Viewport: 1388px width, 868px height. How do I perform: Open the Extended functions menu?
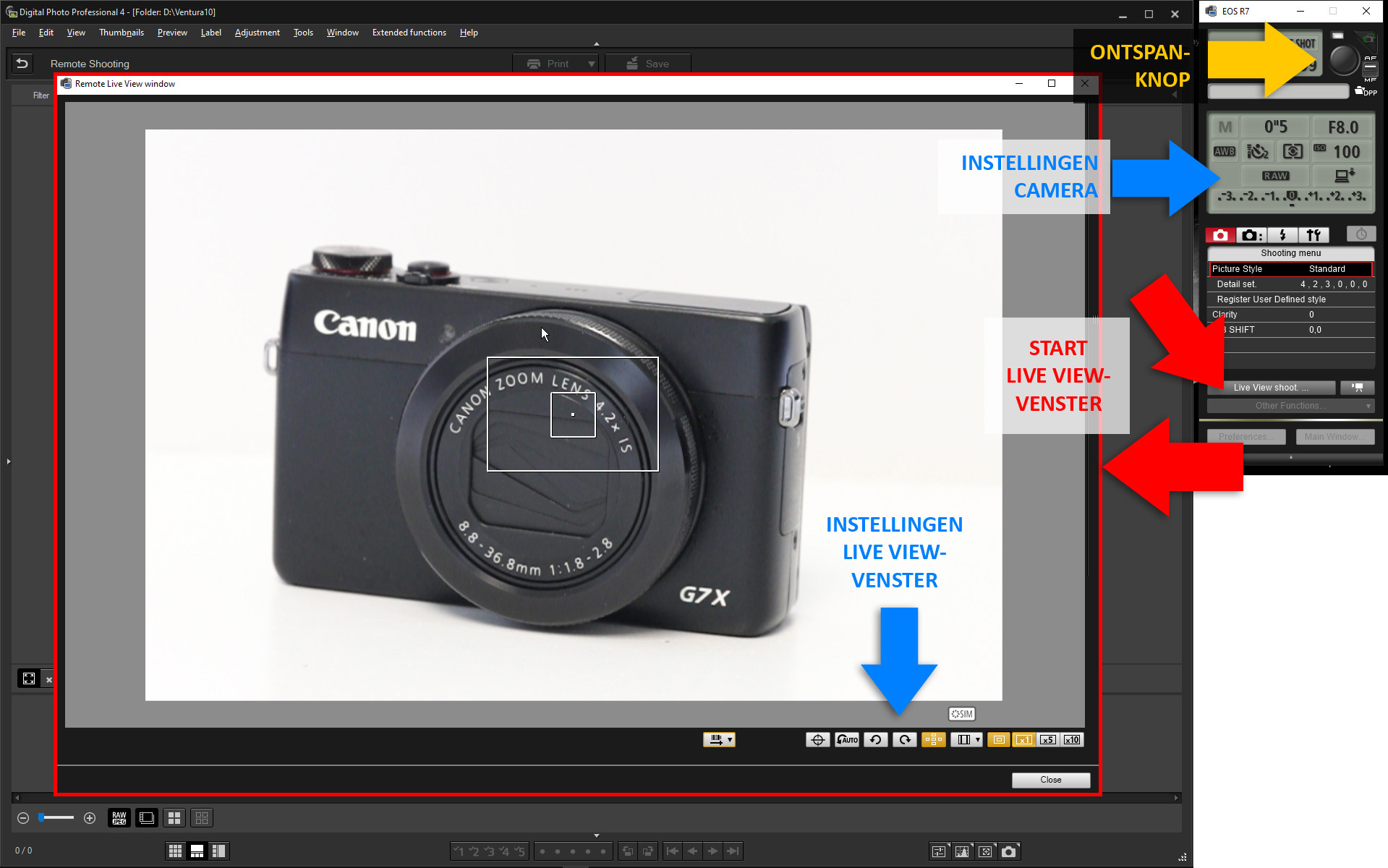point(409,33)
